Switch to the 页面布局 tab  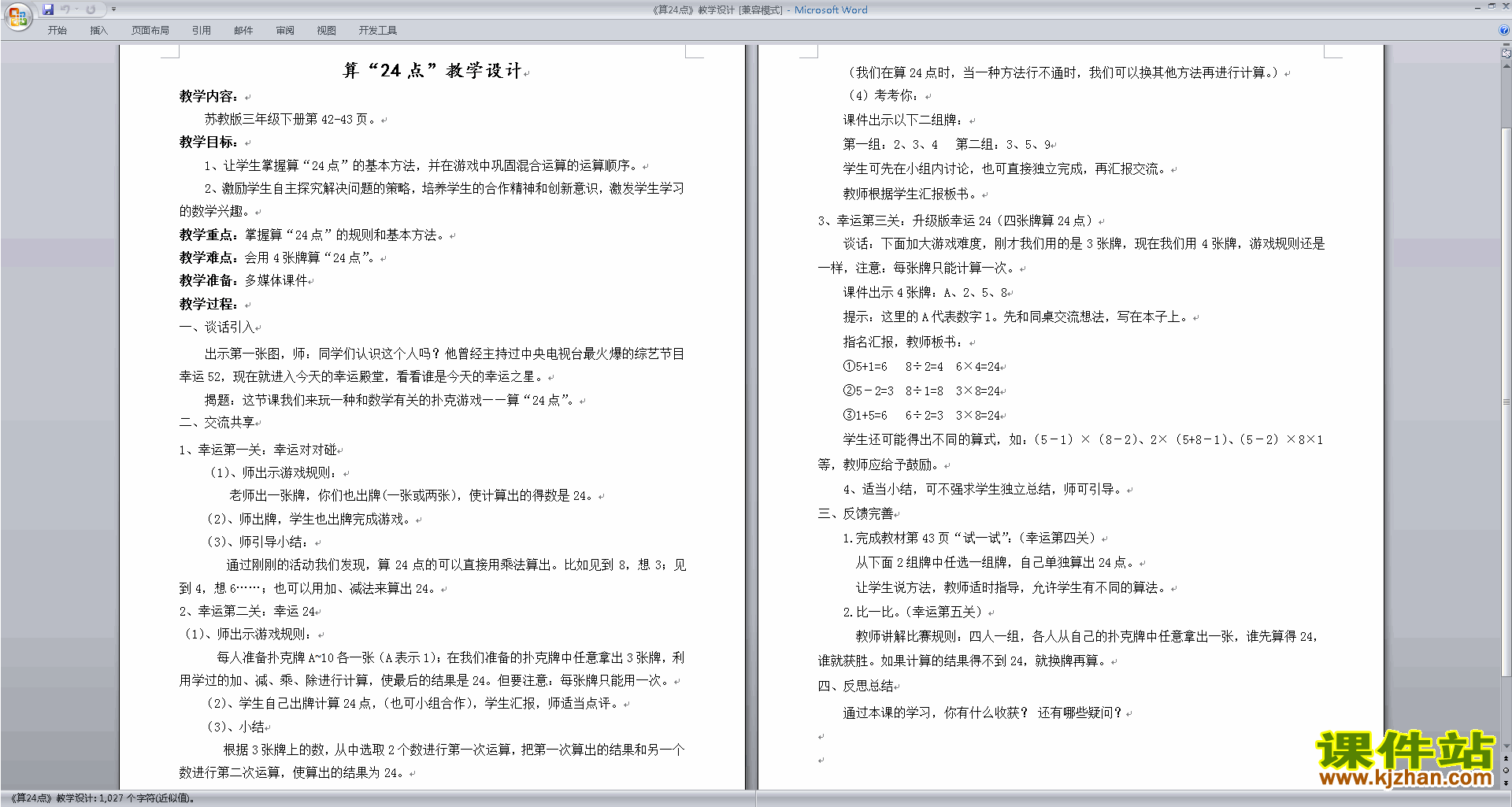pos(150,31)
